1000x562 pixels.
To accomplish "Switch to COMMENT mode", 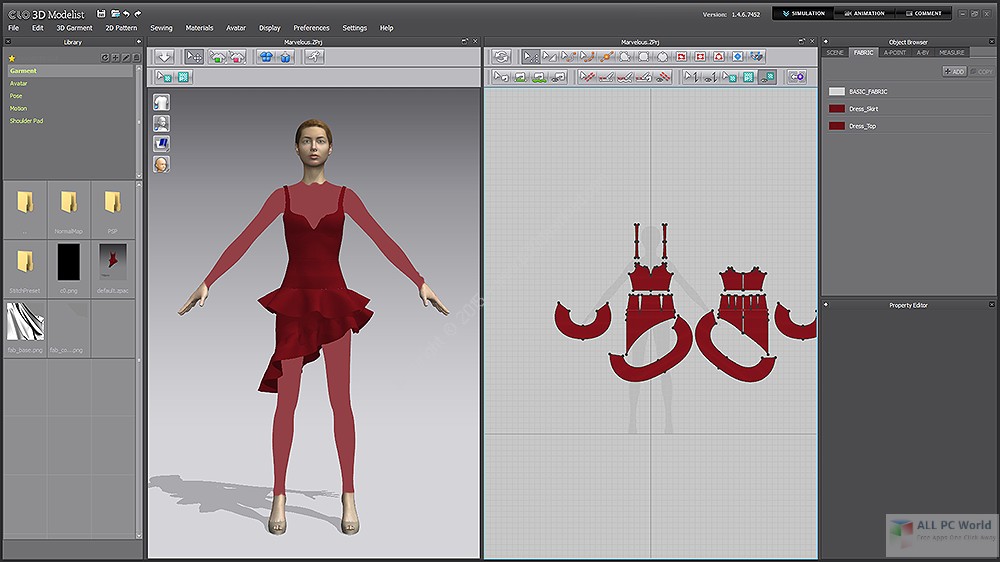I will point(923,13).
